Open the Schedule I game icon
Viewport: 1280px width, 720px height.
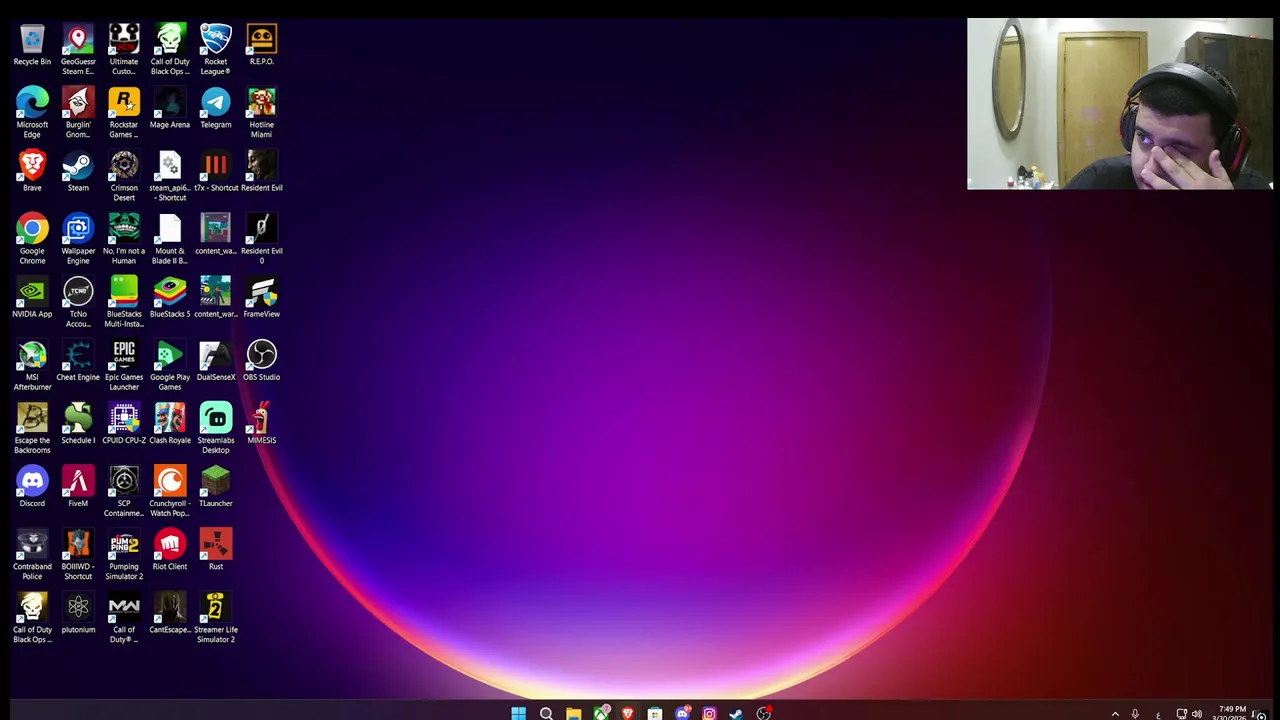pyautogui.click(x=78, y=424)
